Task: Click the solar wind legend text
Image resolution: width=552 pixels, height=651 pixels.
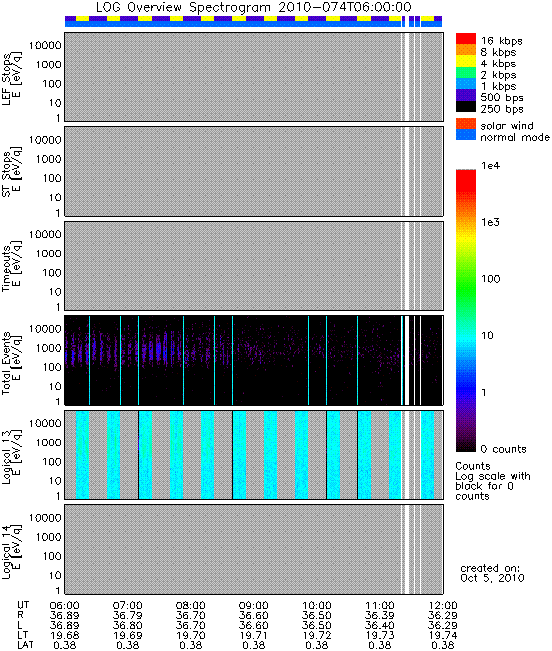Action: tap(507, 126)
